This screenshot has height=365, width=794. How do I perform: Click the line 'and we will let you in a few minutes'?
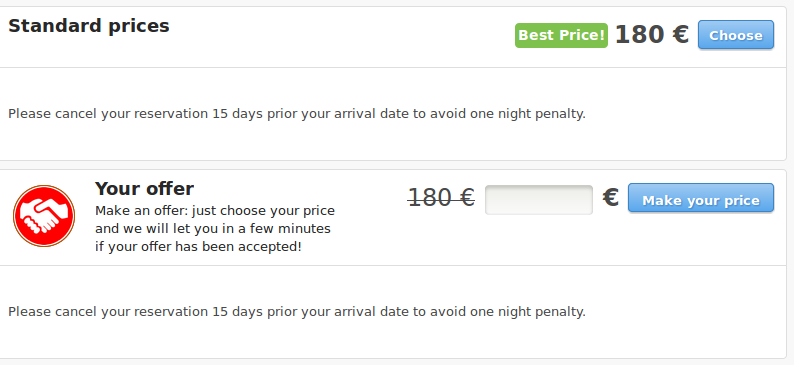(x=213, y=229)
